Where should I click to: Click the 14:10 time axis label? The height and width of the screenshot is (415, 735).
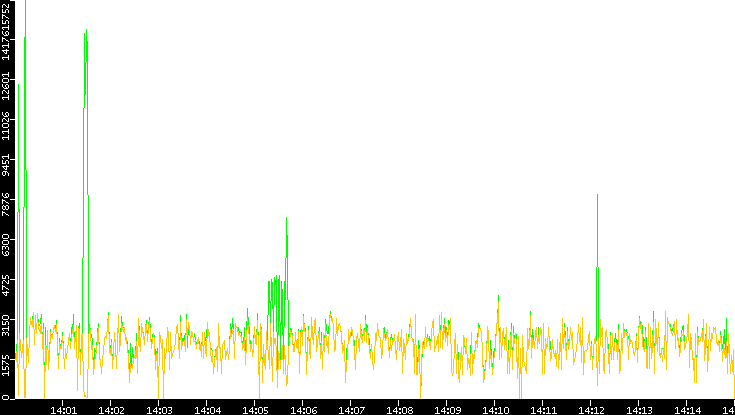(x=495, y=411)
